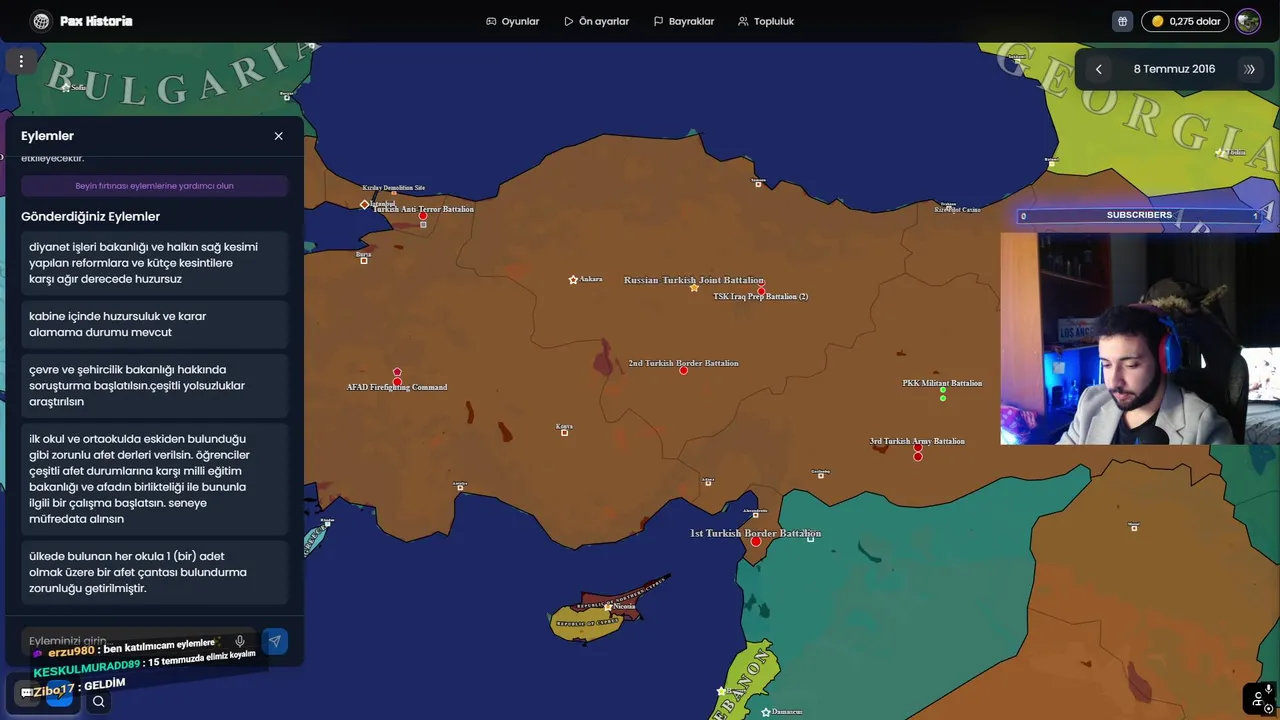
Task: Select the 'diyanet işleri bakanlığı' action card
Action: coord(154,263)
